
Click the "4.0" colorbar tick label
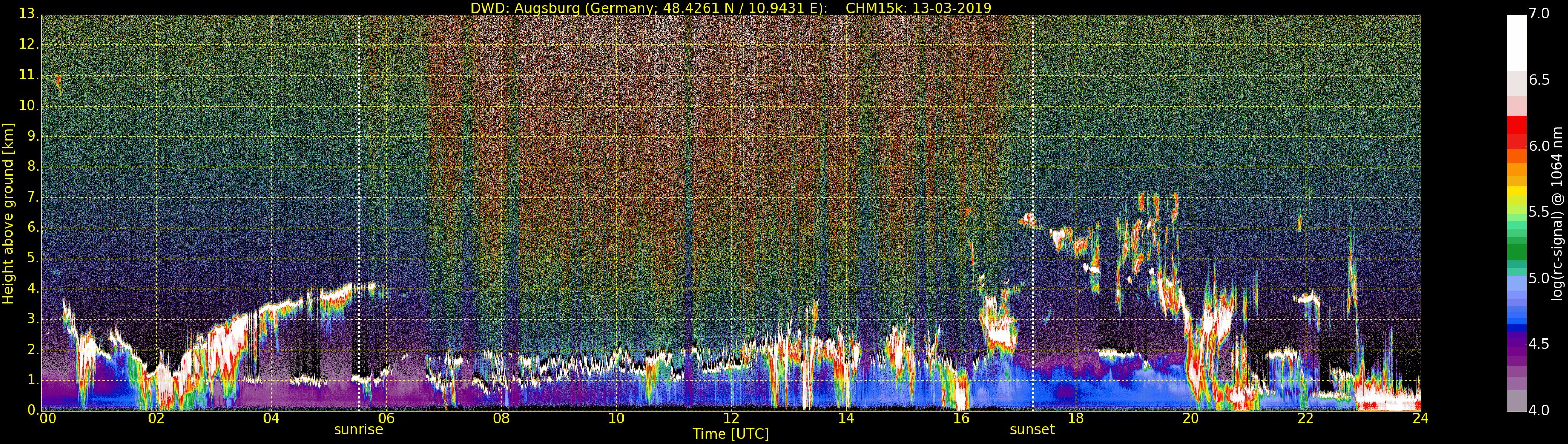pos(1539,411)
